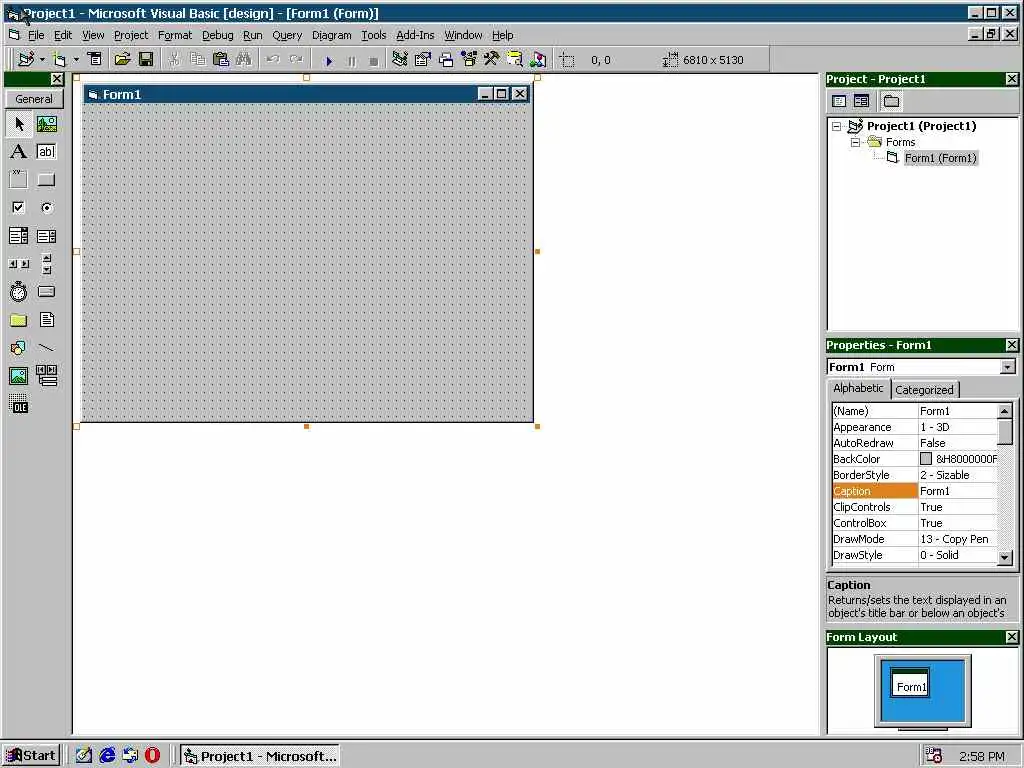Click View Object in Project panel
1024x768 pixels.
[861, 101]
